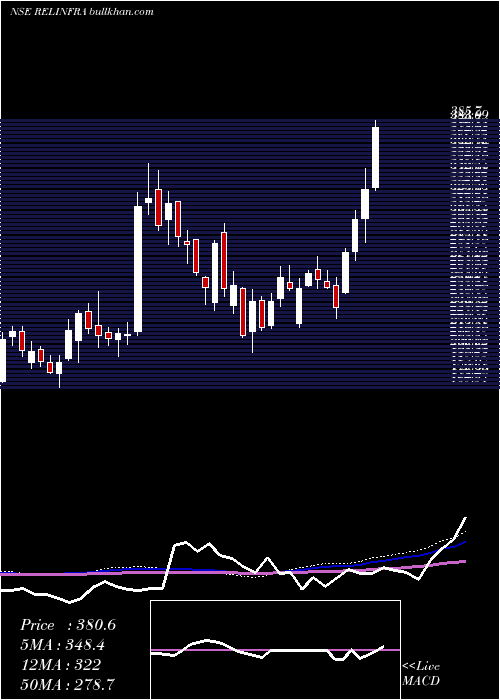Click the NSE RELINFRA bullkhan.com title
The width and height of the screenshot is (500, 700).
pos(82,12)
